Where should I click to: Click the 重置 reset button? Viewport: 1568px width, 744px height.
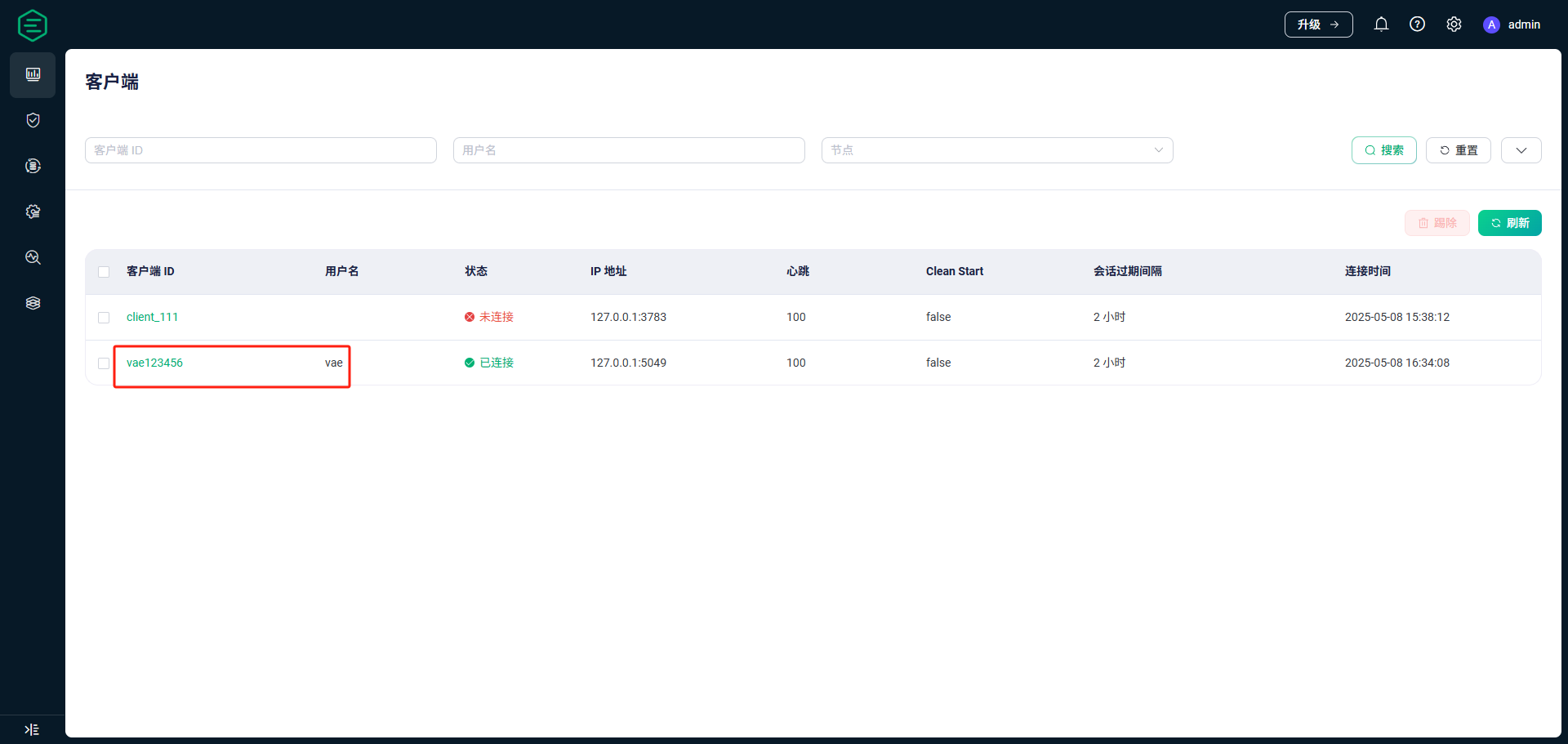coord(1458,150)
